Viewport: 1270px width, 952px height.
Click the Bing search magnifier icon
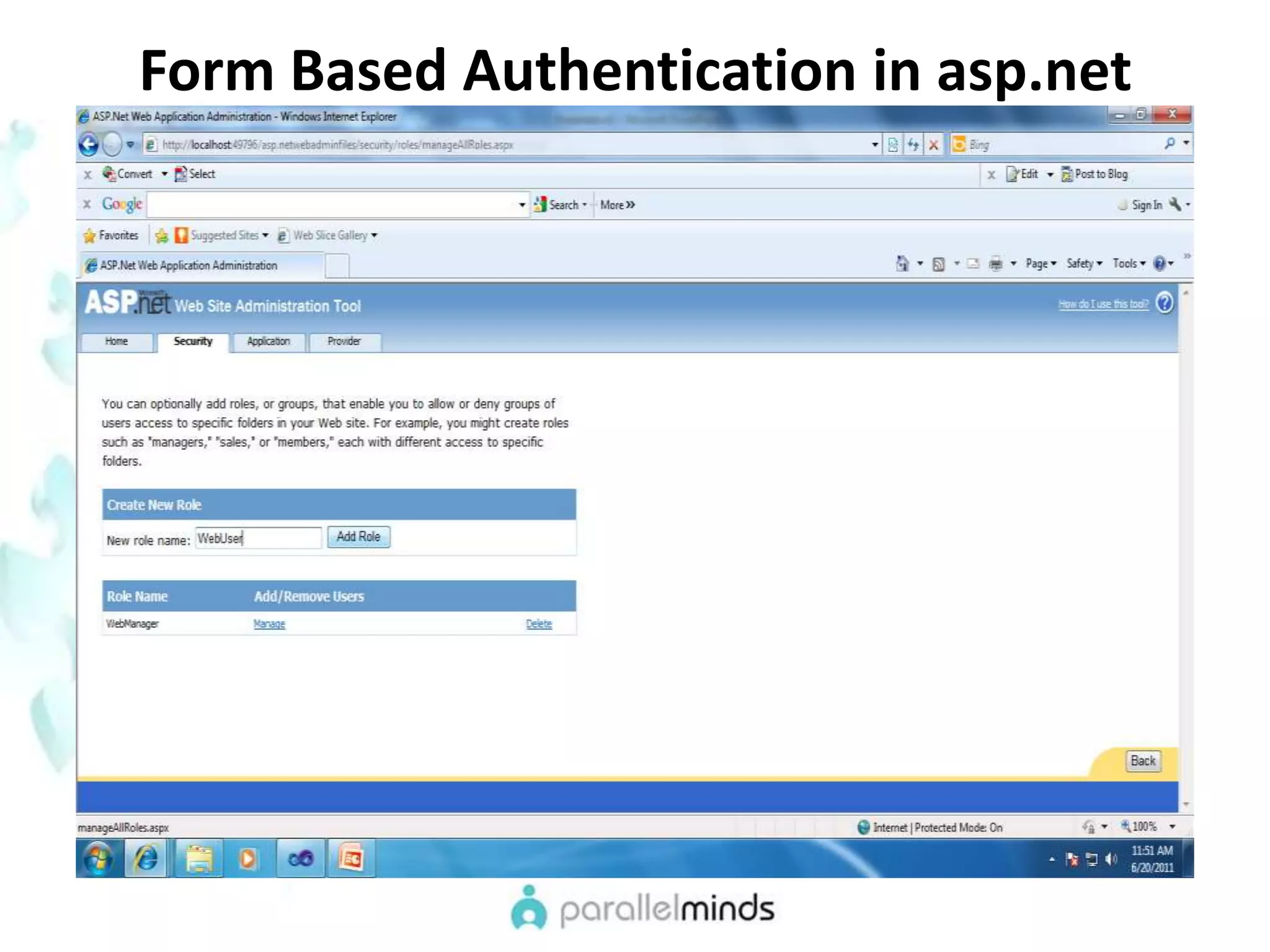tap(1169, 144)
